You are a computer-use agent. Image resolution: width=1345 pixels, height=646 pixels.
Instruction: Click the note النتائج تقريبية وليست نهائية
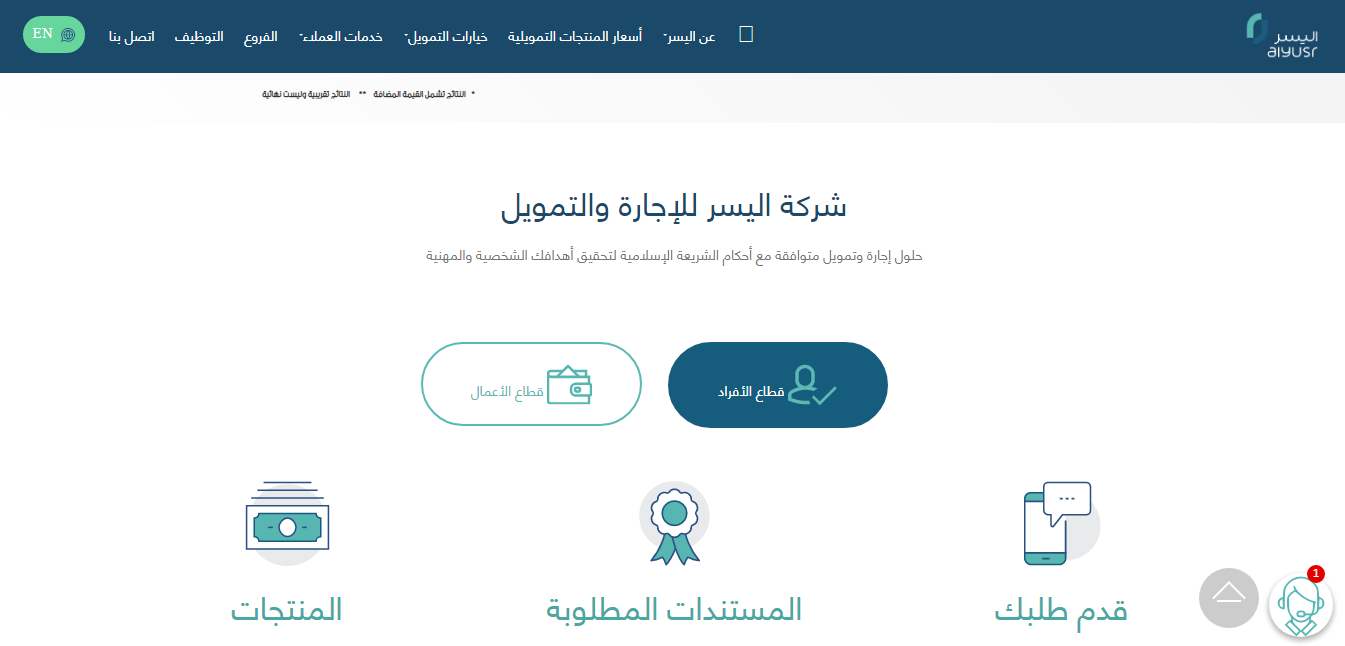click(x=307, y=93)
